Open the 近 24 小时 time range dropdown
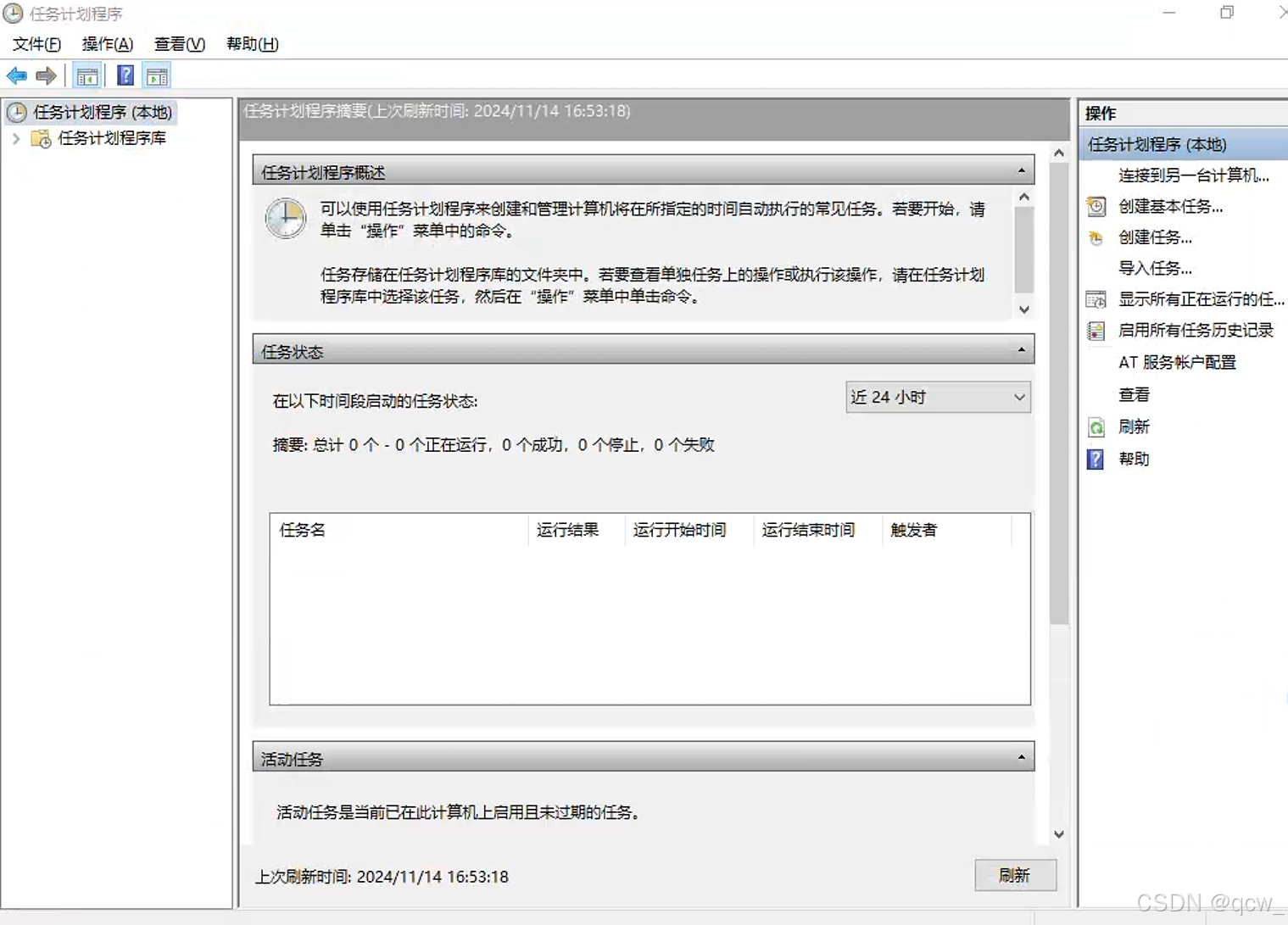 pyautogui.click(x=938, y=397)
